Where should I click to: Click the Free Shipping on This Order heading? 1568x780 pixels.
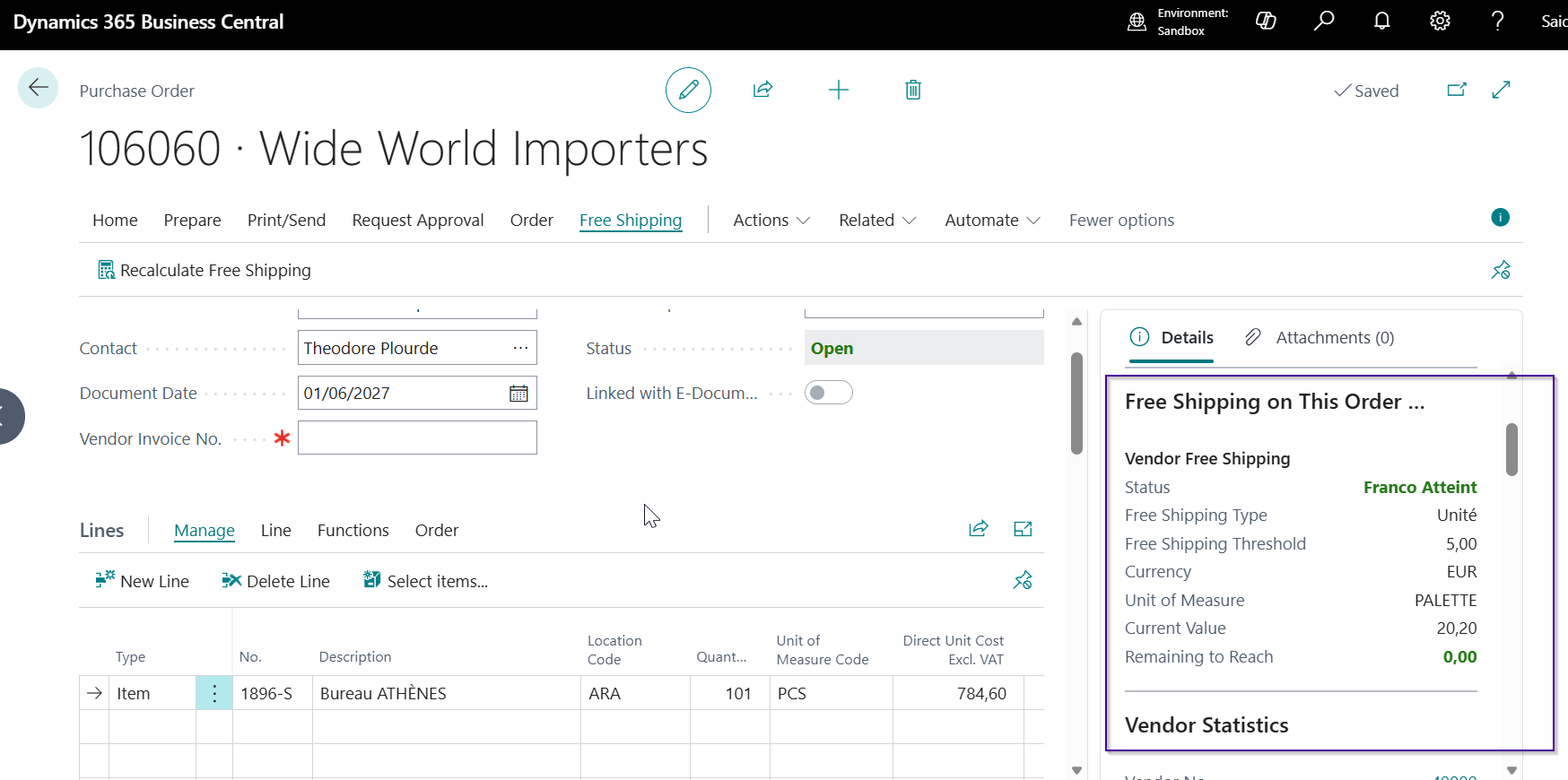coord(1275,402)
